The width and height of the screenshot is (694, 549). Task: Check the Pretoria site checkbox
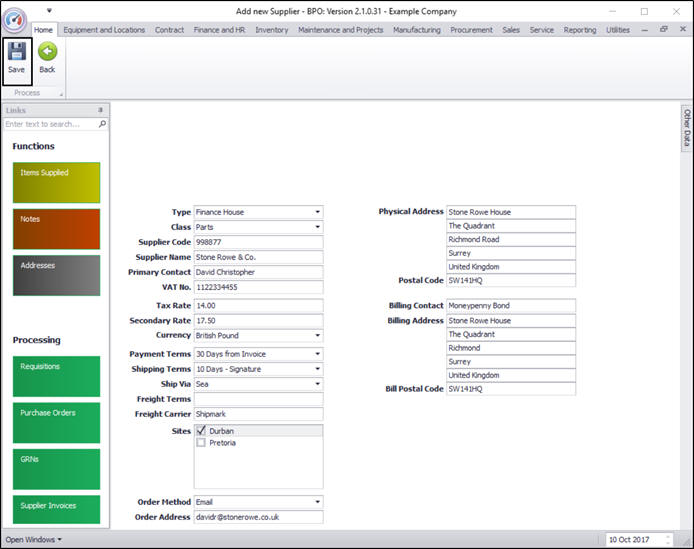[x=202, y=442]
